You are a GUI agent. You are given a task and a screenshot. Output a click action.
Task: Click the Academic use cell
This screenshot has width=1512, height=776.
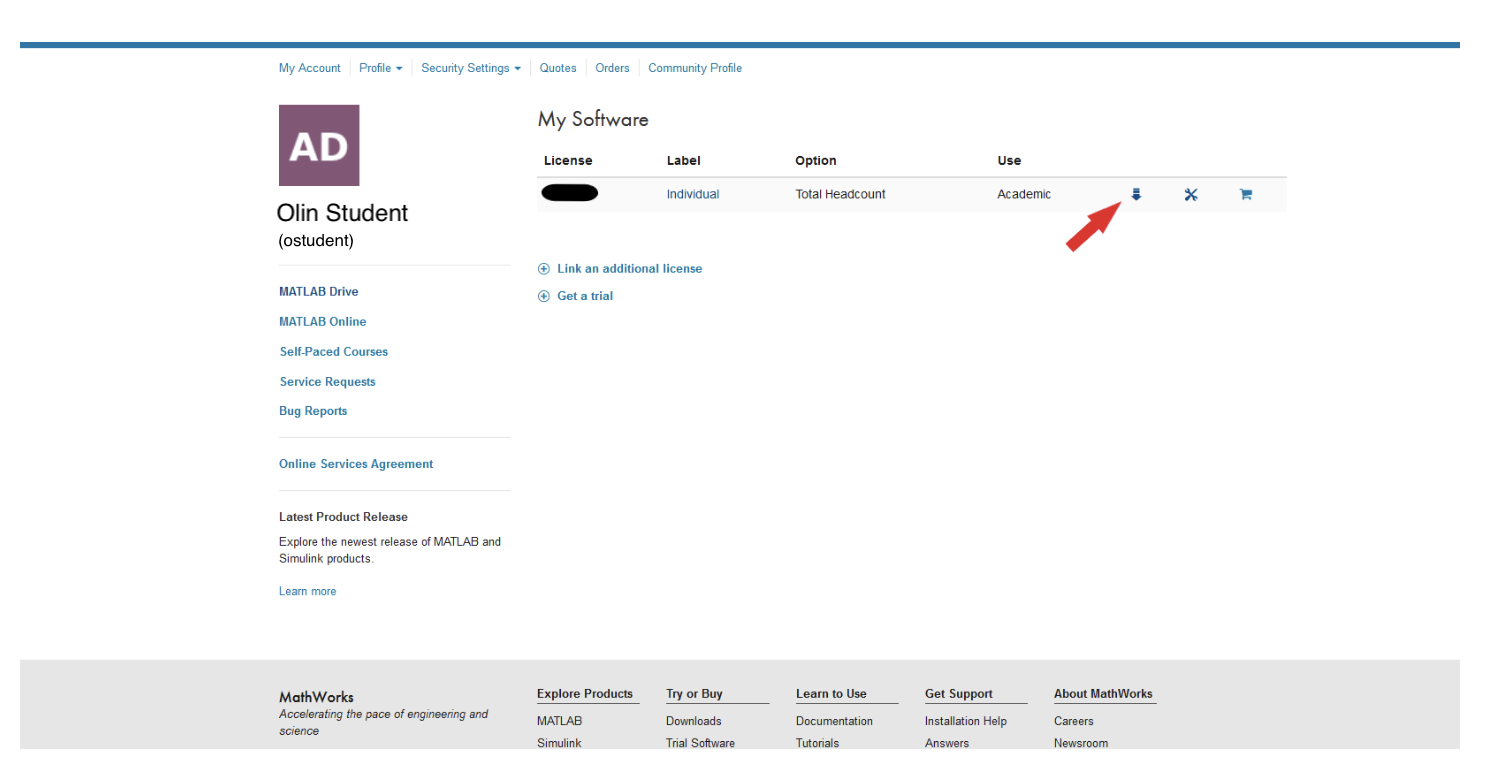pyautogui.click(x=1024, y=194)
